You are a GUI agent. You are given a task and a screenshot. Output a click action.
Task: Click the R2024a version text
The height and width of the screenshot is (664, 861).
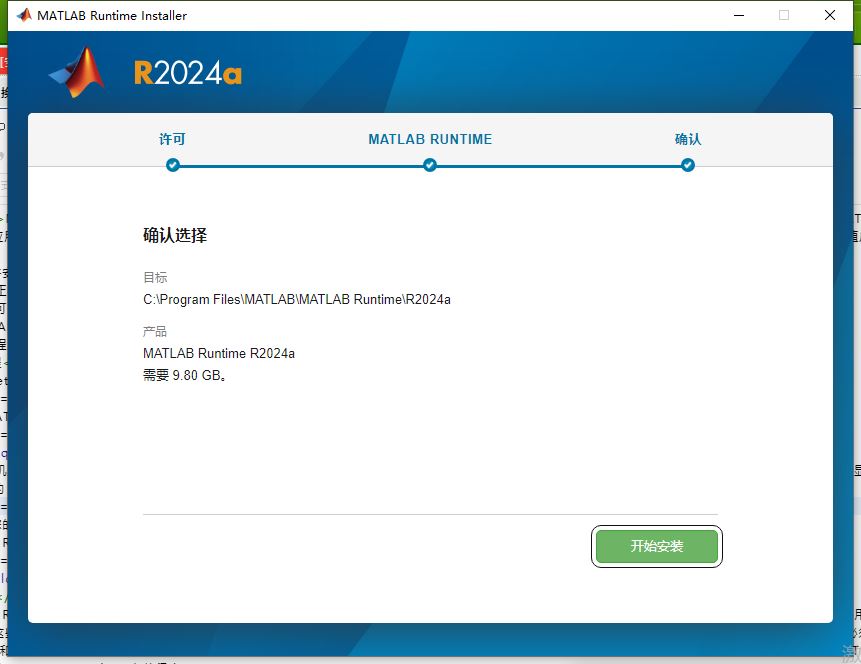coord(188,74)
